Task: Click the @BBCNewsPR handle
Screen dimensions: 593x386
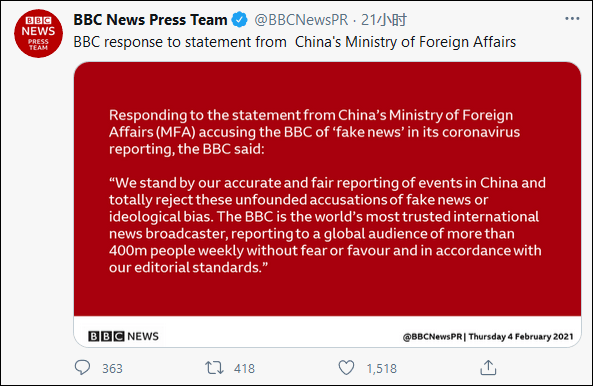Action: point(301,20)
